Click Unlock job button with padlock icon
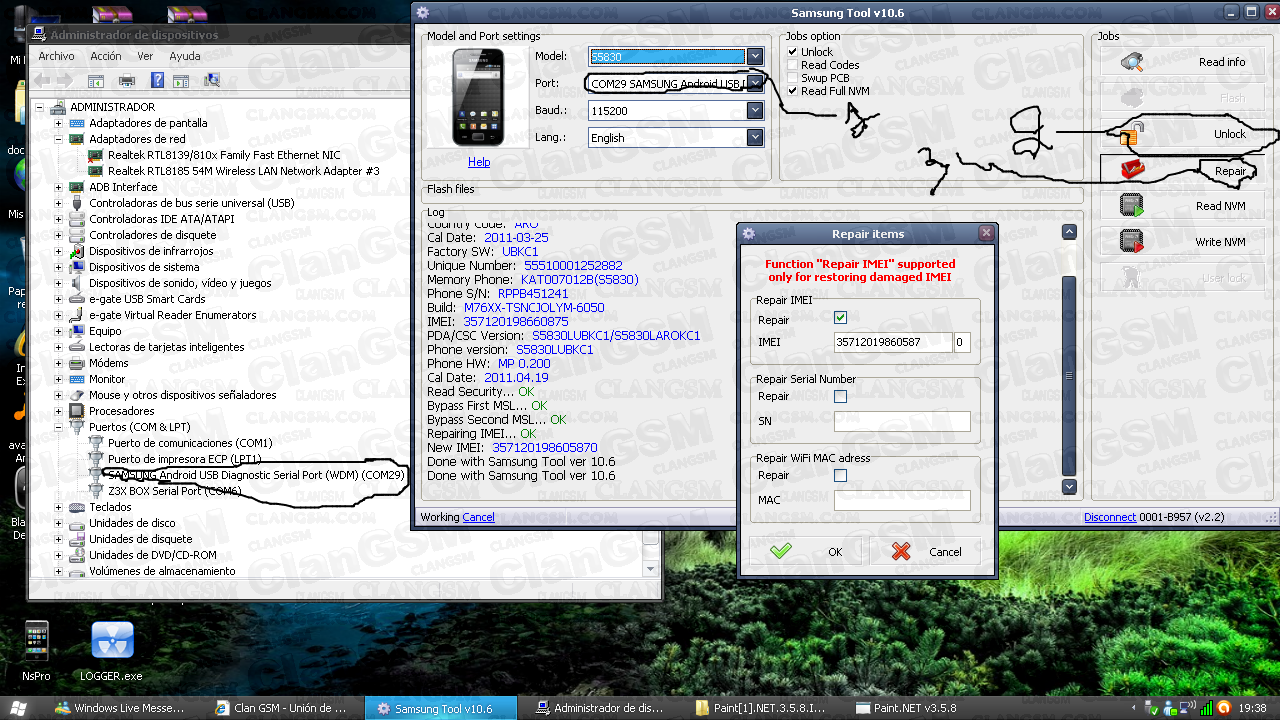Viewport: 1280px width, 720px height. tap(1184, 134)
